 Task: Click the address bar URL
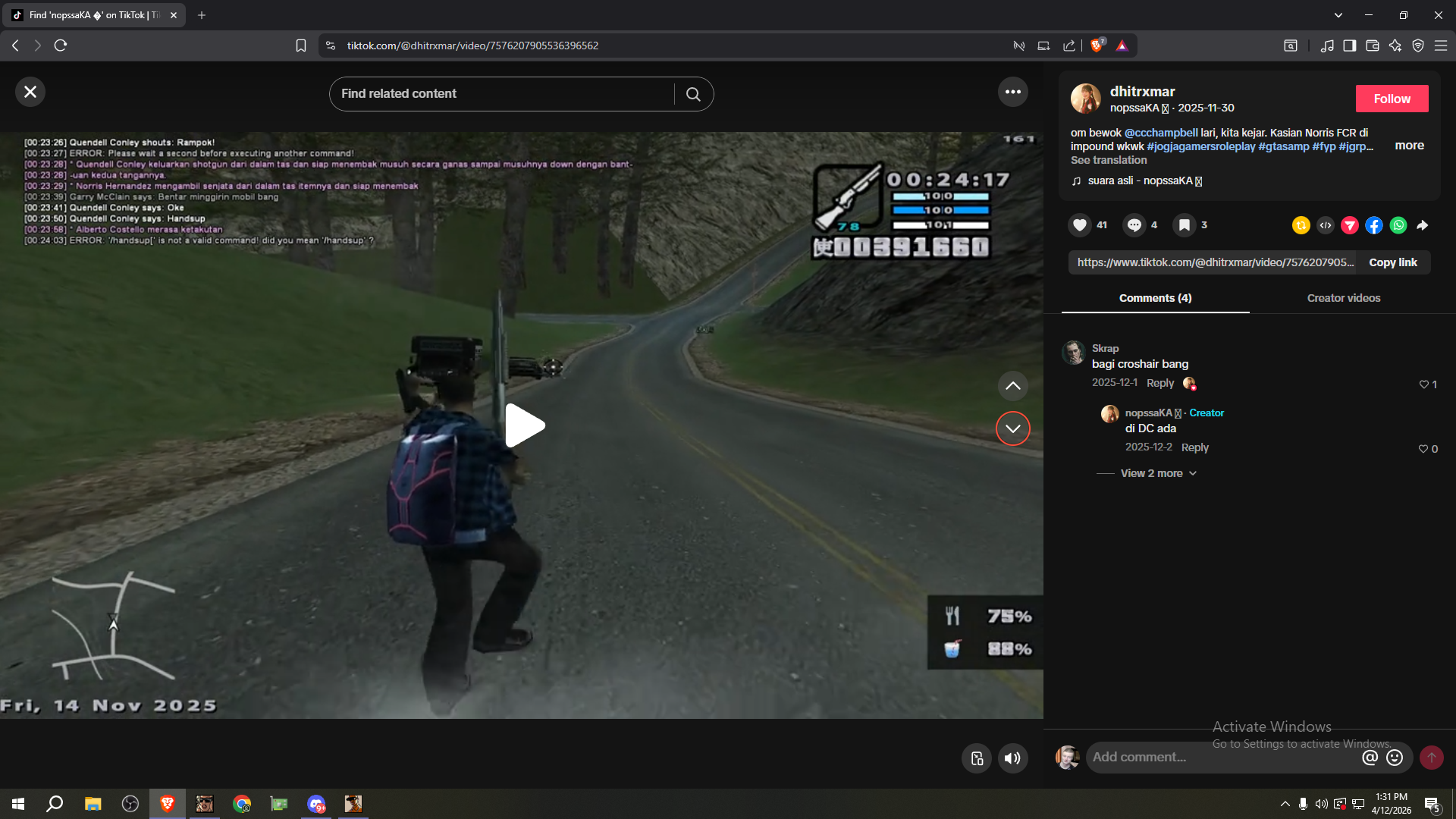472,45
